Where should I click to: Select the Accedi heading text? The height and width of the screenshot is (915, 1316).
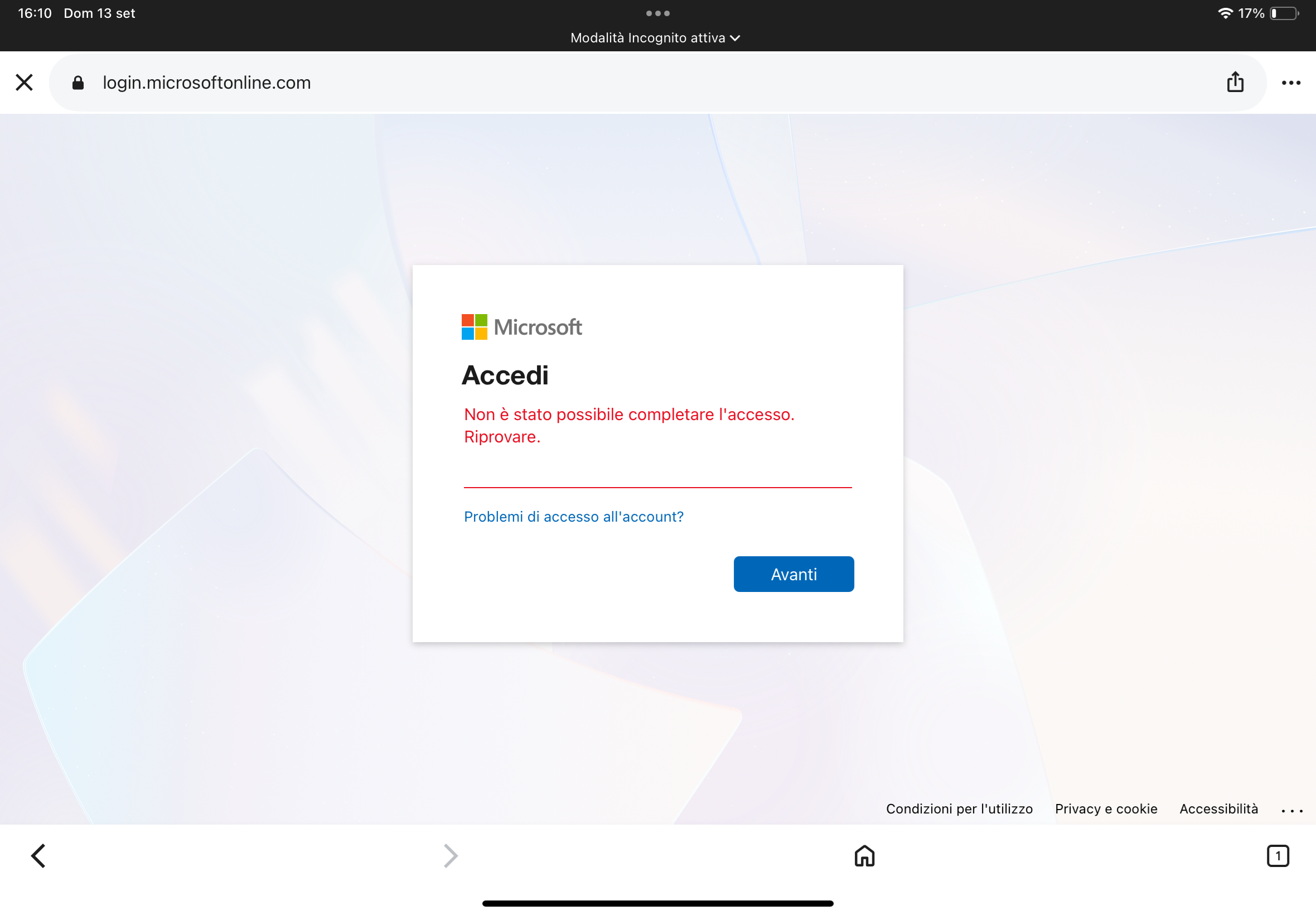coord(505,375)
